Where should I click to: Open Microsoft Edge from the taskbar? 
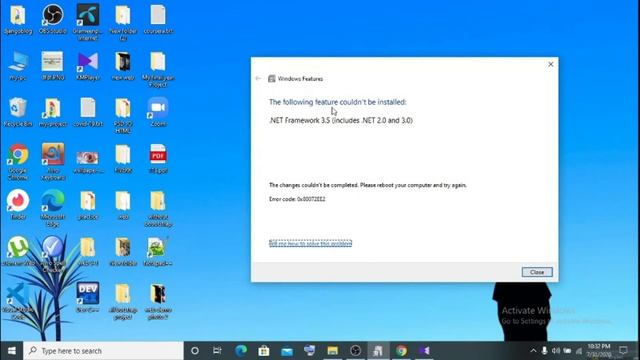pyautogui.click(x=241, y=351)
